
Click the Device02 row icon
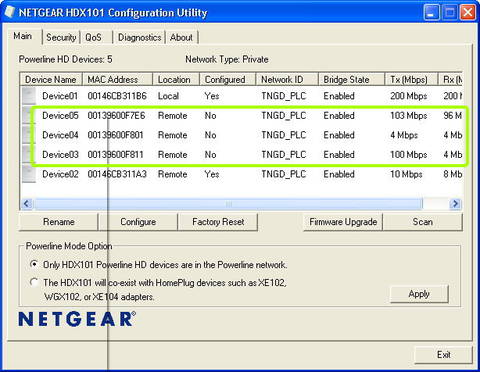[x=29, y=174]
